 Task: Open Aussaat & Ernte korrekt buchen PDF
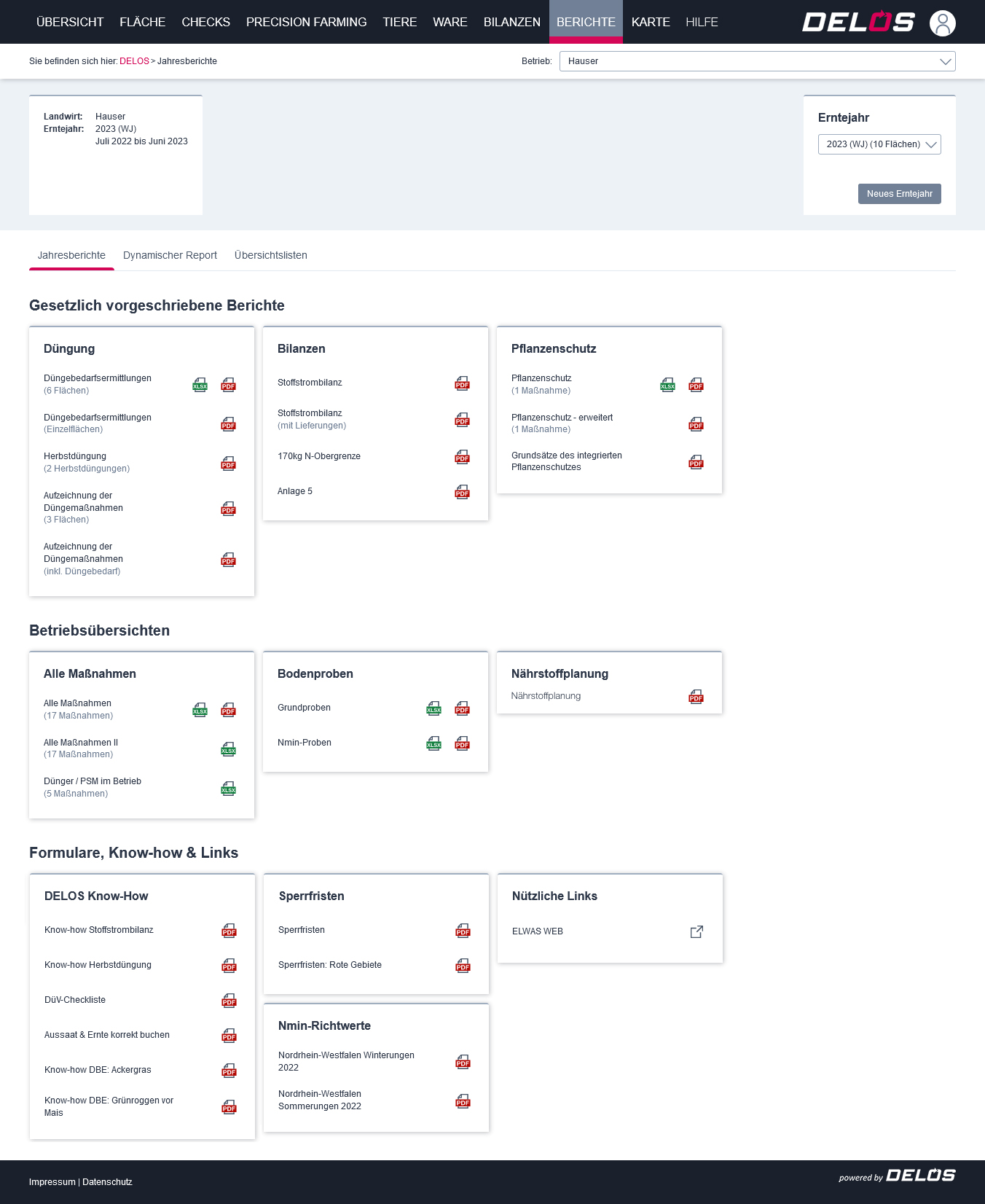click(x=229, y=1036)
